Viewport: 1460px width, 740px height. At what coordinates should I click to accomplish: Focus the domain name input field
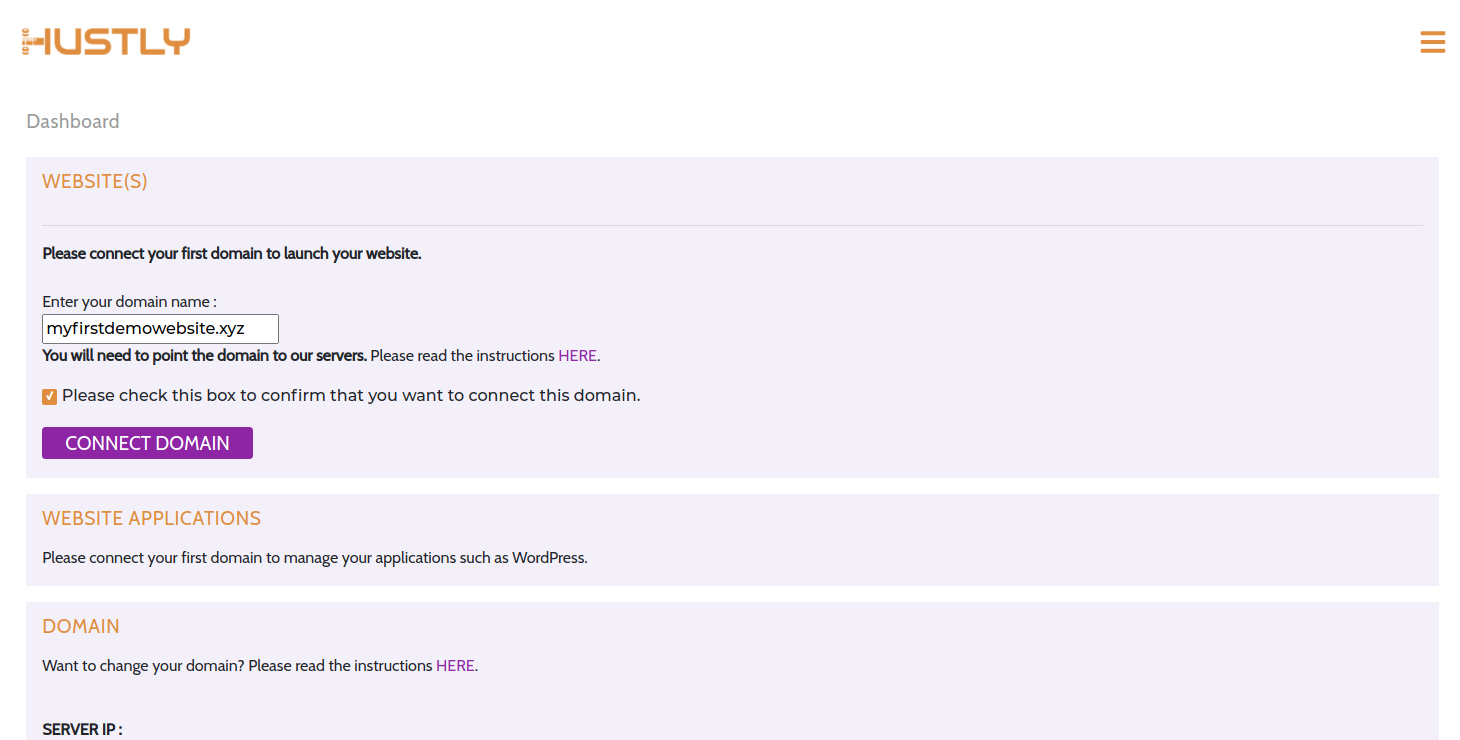coord(160,329)
